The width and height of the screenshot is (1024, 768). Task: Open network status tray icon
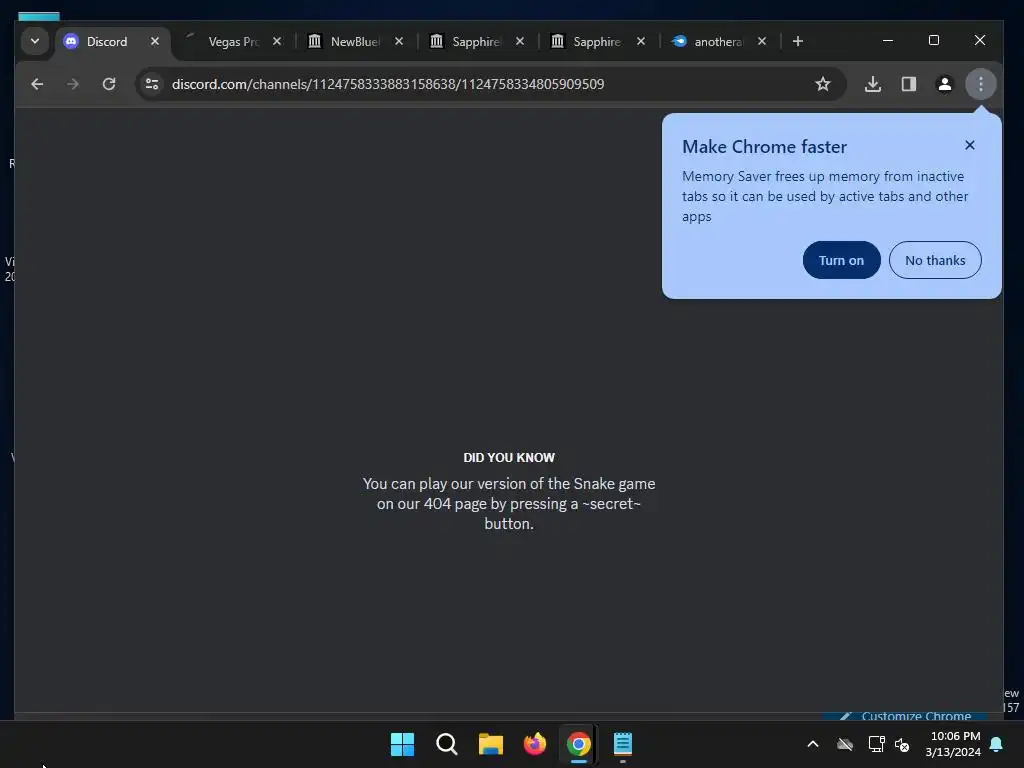(876, 744)
